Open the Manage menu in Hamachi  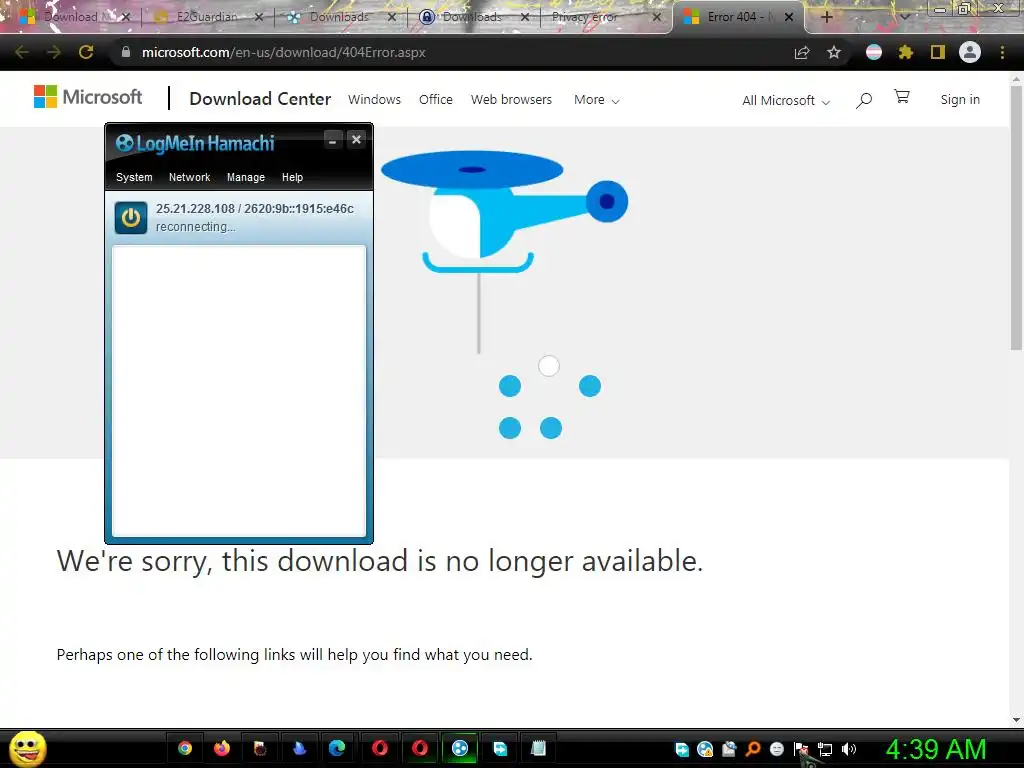[x=246, y=177]
